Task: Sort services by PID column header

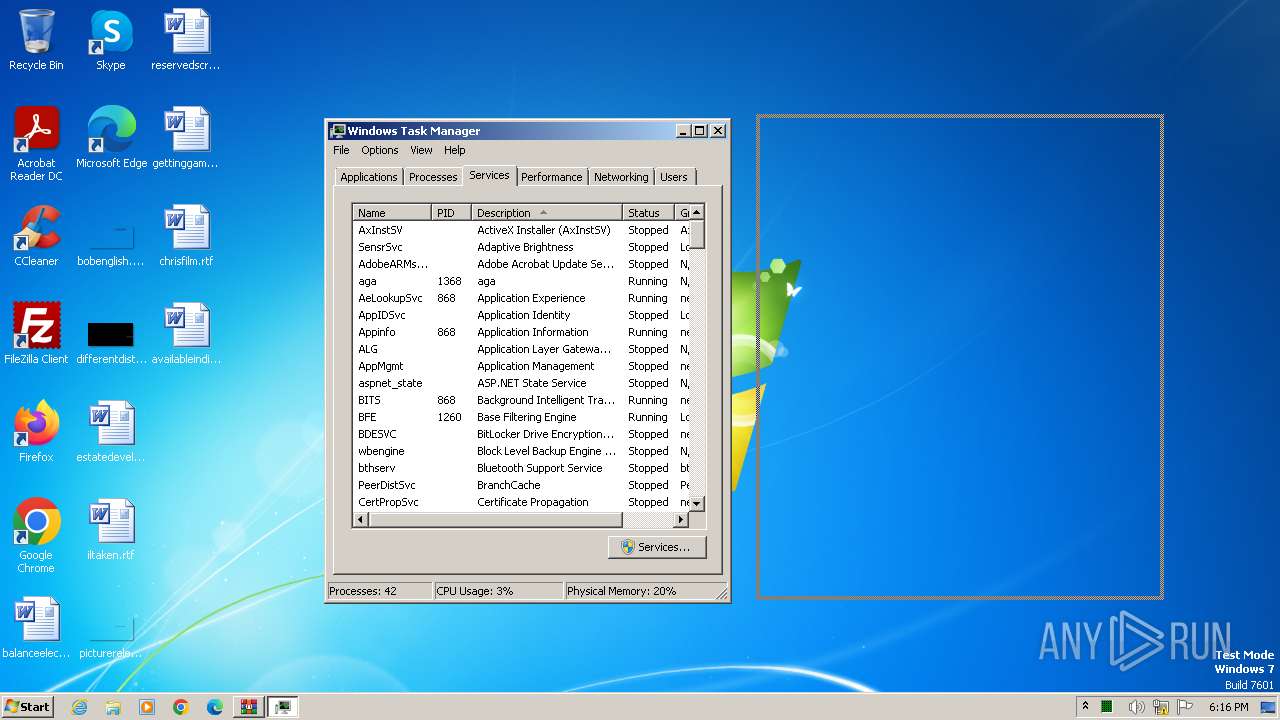Action: point(451,213)
